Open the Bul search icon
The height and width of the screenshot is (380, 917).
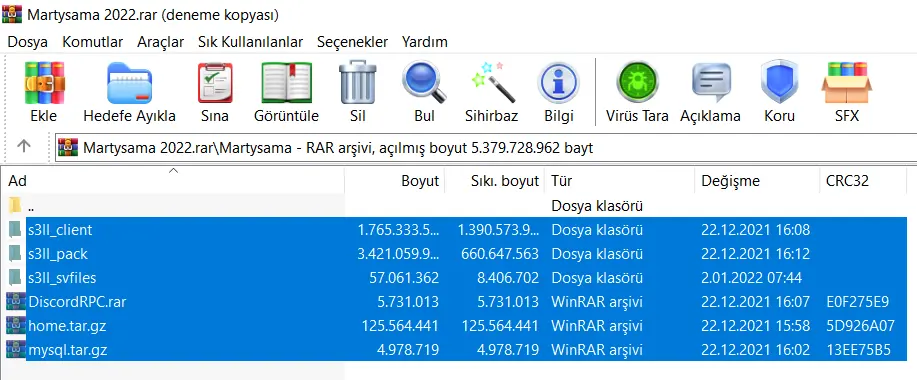[x=424, y=83]
